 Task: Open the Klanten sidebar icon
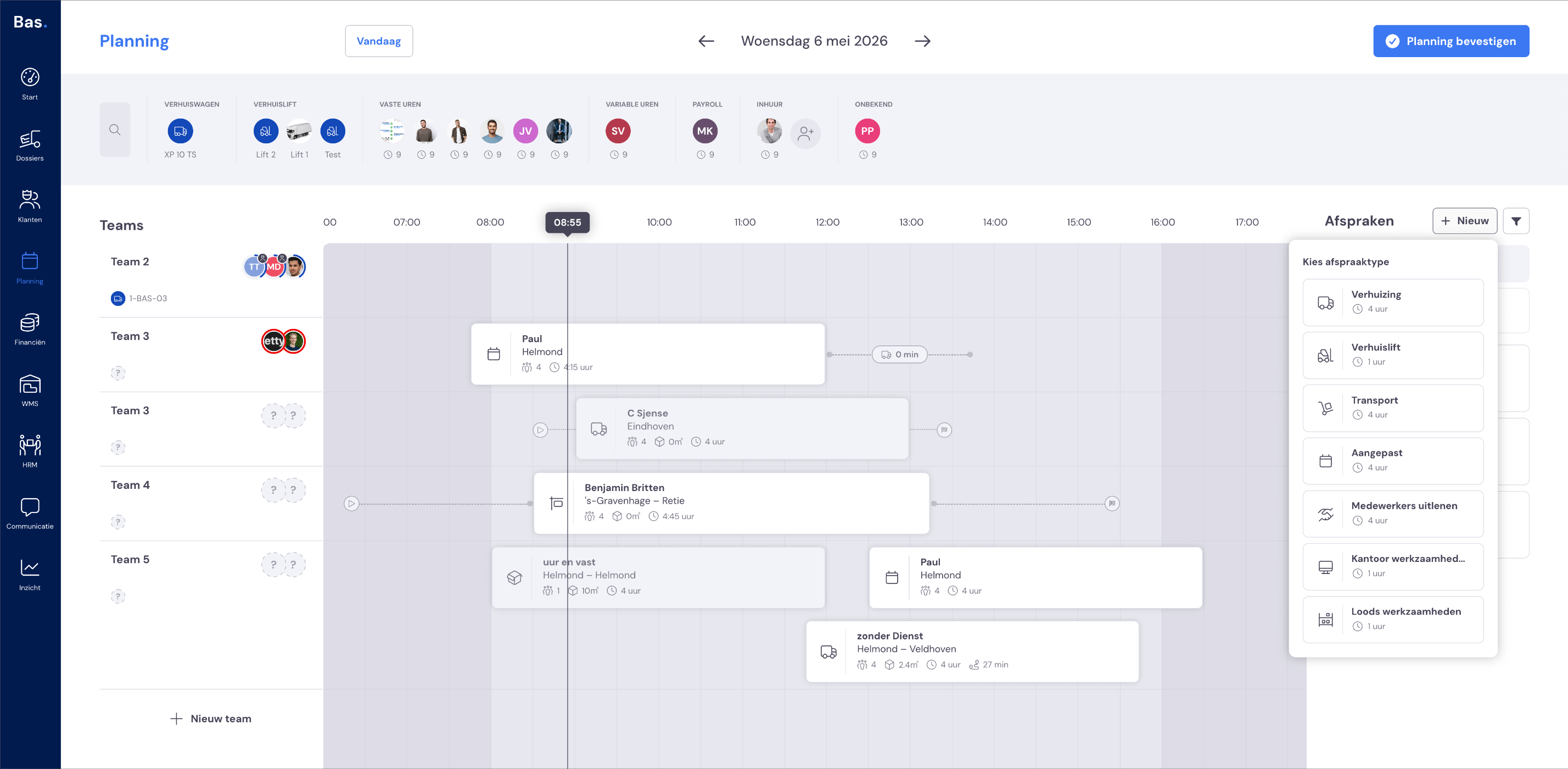30,207
